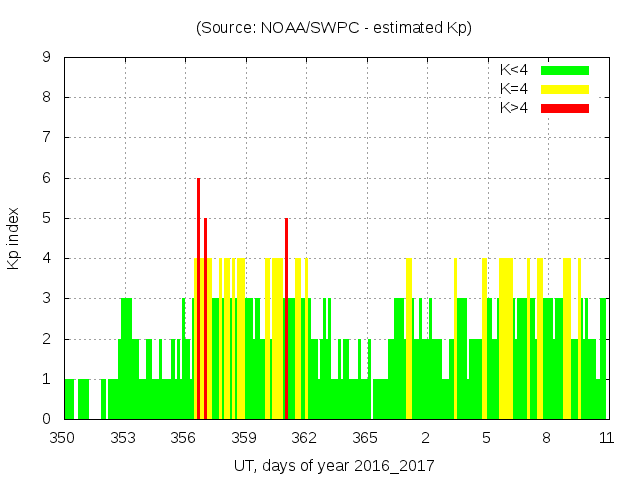Select the 356 tick on the x-axis

[x=184, y=437]
